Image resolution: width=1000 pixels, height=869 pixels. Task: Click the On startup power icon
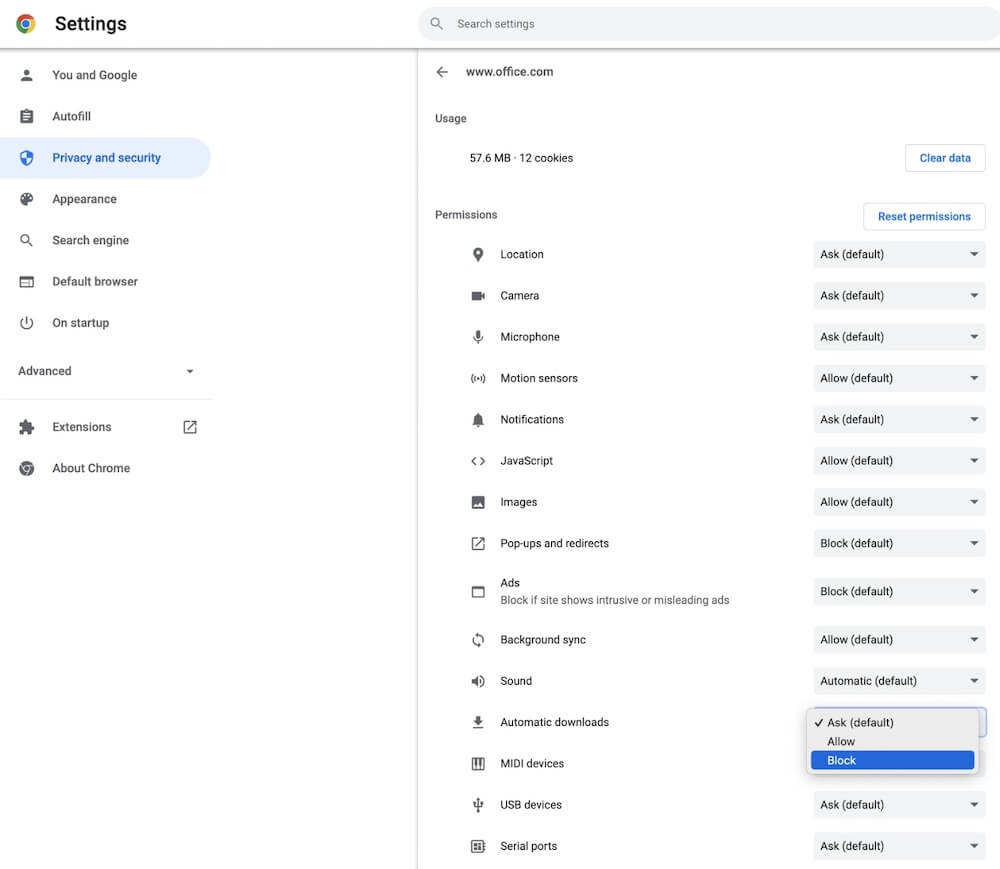pyautogui.click(x=26, y=323)
